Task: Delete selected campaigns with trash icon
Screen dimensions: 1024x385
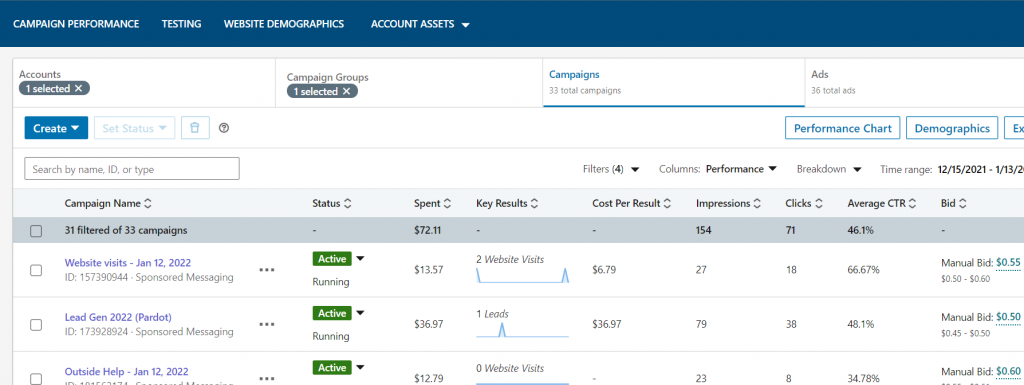Action: 195,128
